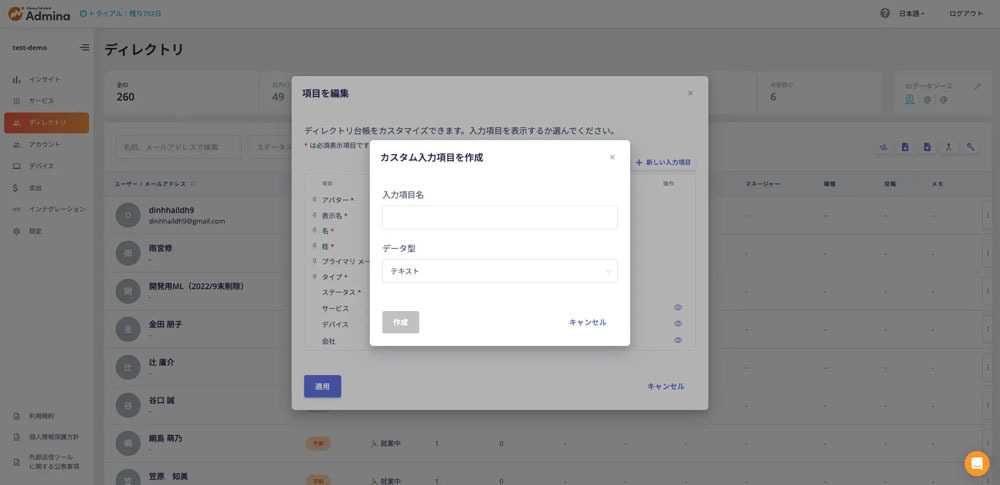The height and width of the screenshot is (485, 1000).
Task: Open the 利用規約 link
Action: pyautogui.click(x=41, y=416)
